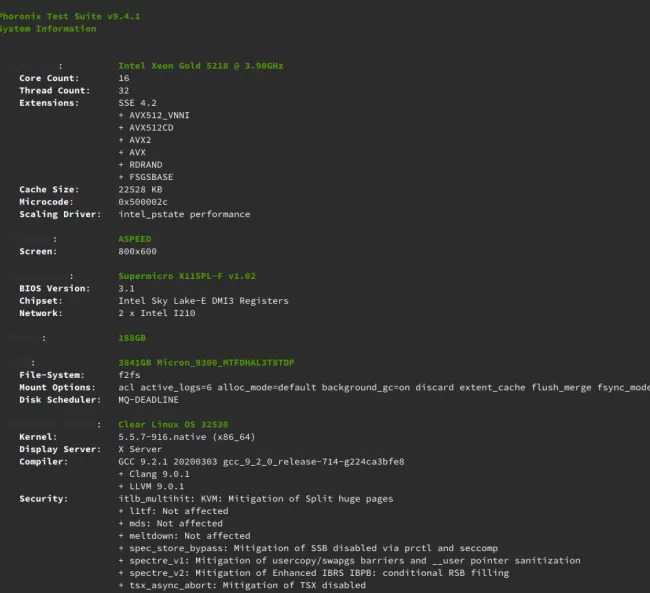
Task: Click 'Intel Sky Lake-E DMI3 Registers' chipset value
Action: pyautogui.click(x=203, y=301)
